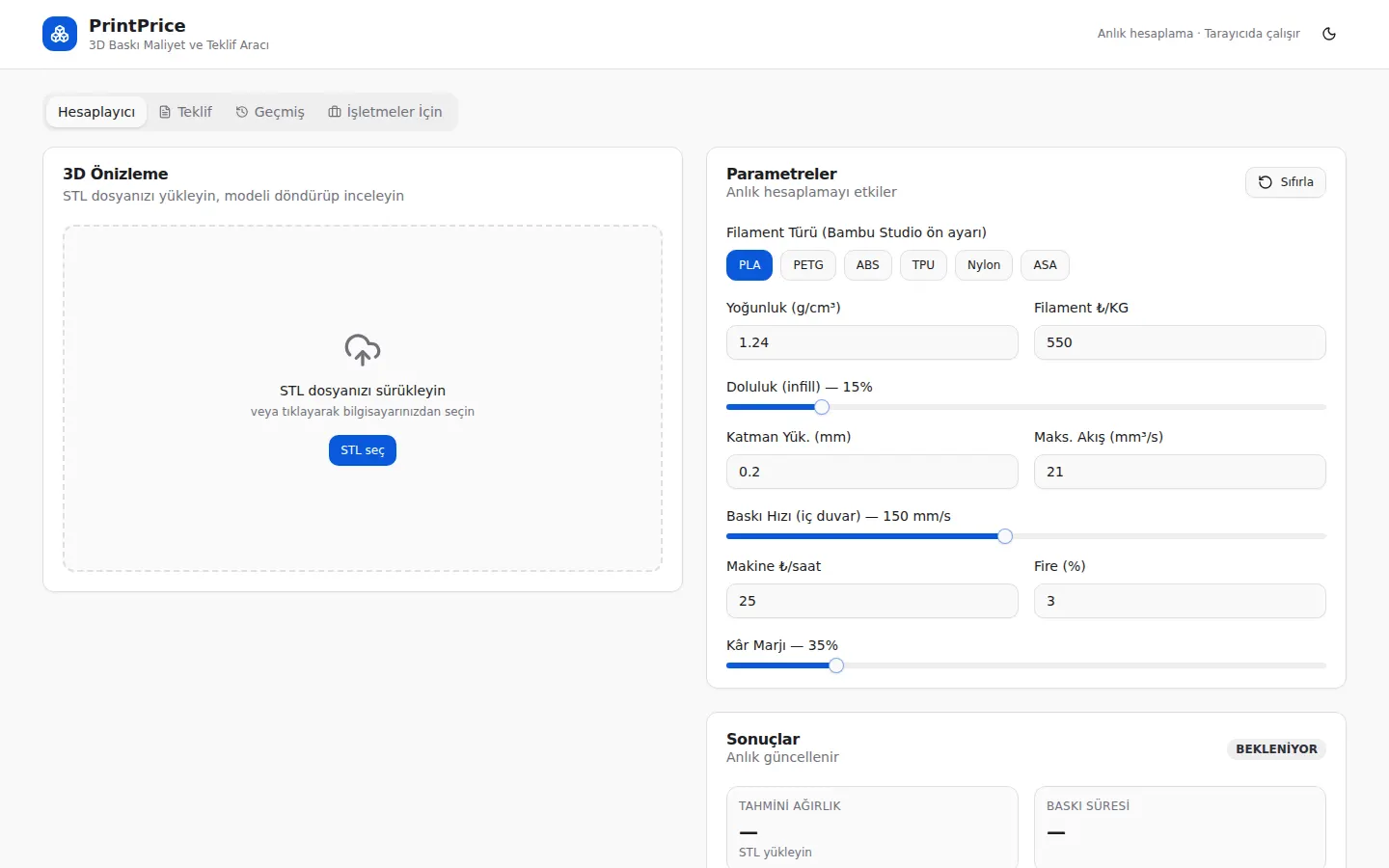The image size is (1389, 868).
Task: Click the Teklif tab document icon
Action: click(165, 112)
